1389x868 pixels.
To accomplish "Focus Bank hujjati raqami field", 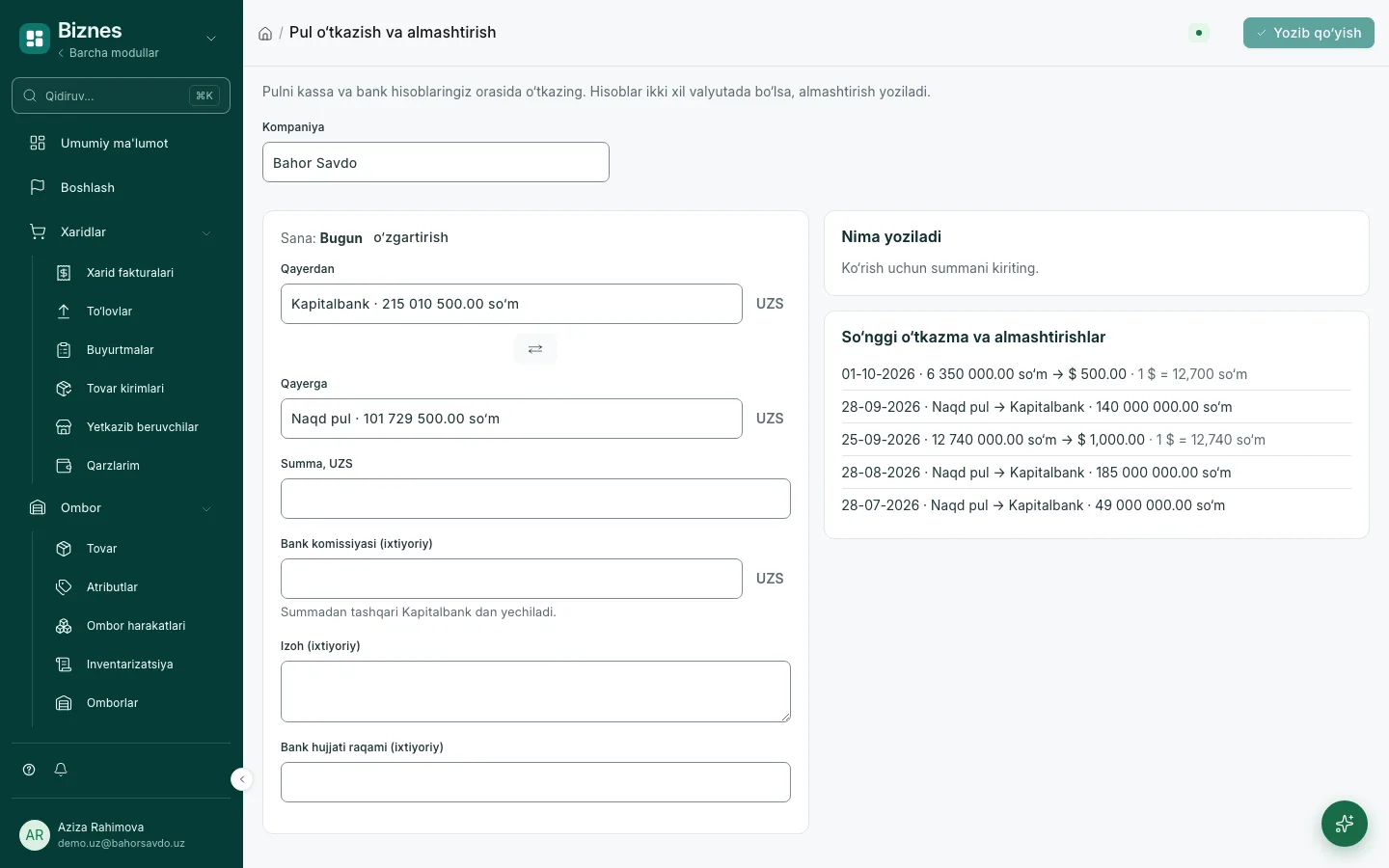I will tap(535, 782).
